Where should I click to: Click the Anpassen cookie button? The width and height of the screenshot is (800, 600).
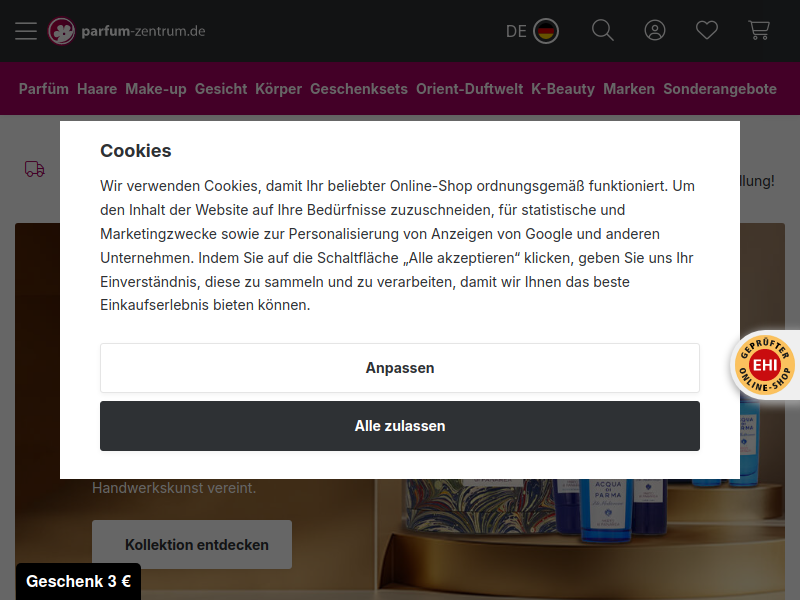pos(400,368)
